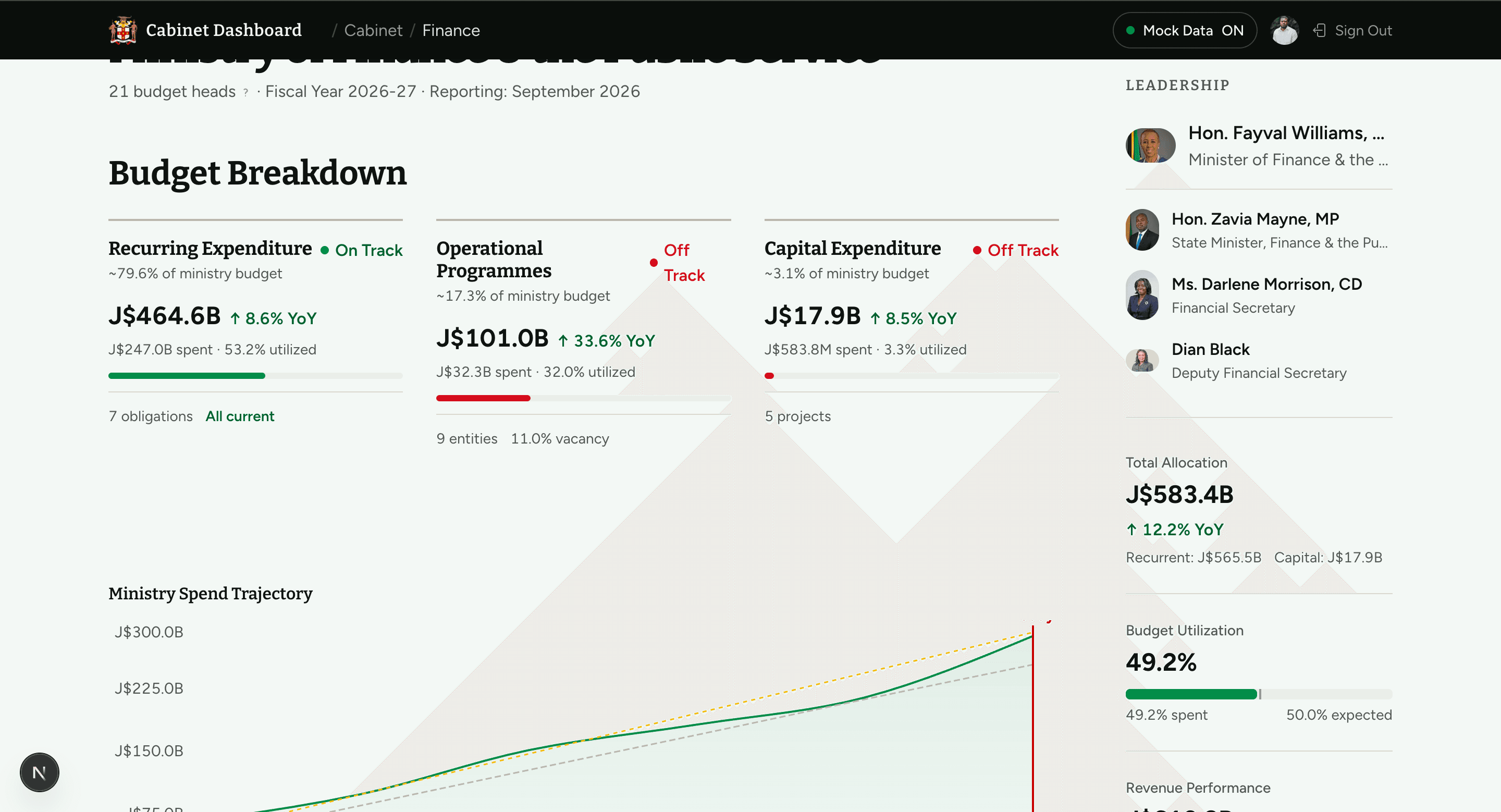Click the 33.6% YoY up arrow icon
Image resolution: width=1501 pixels, height=812 pixels.
(x=563, y=341)
